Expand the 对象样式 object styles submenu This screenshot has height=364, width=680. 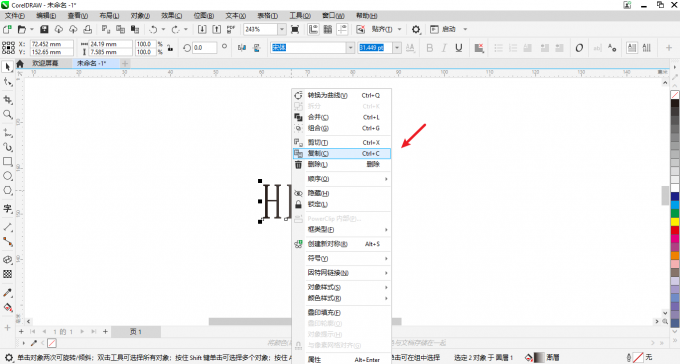pyautogui.click(x=342, y=287)
